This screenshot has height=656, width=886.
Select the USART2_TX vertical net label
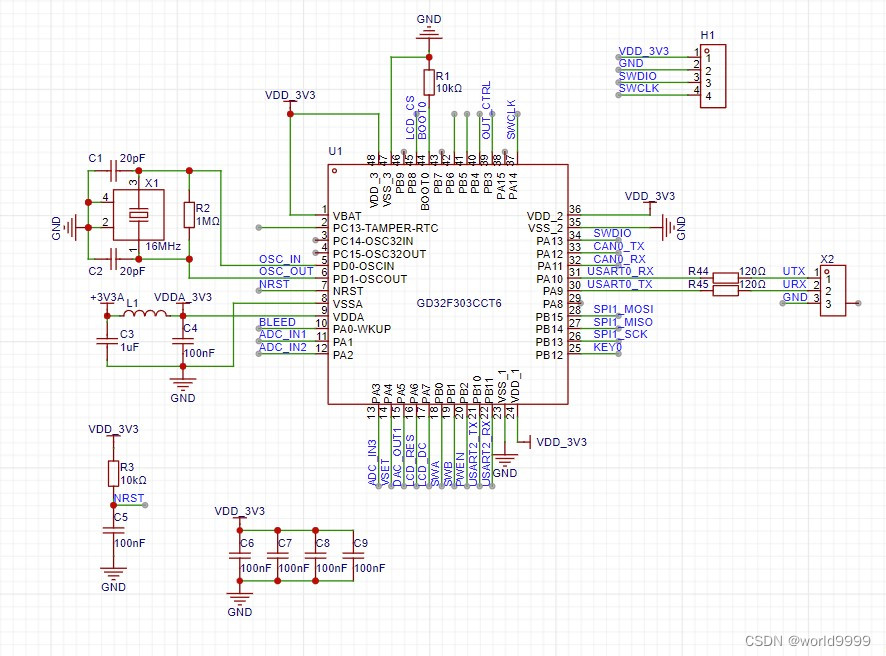click(x=473, y=453)
